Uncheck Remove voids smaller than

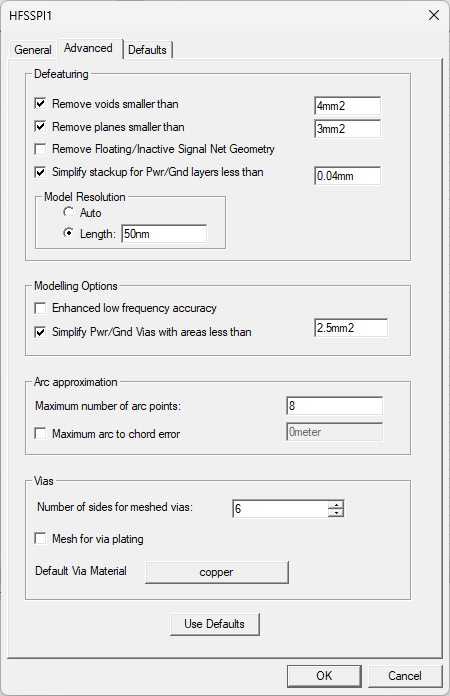40,104
